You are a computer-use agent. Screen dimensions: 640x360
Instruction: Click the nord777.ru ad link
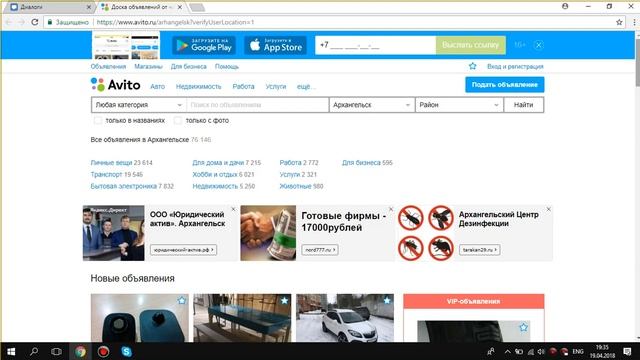point(320,250)
